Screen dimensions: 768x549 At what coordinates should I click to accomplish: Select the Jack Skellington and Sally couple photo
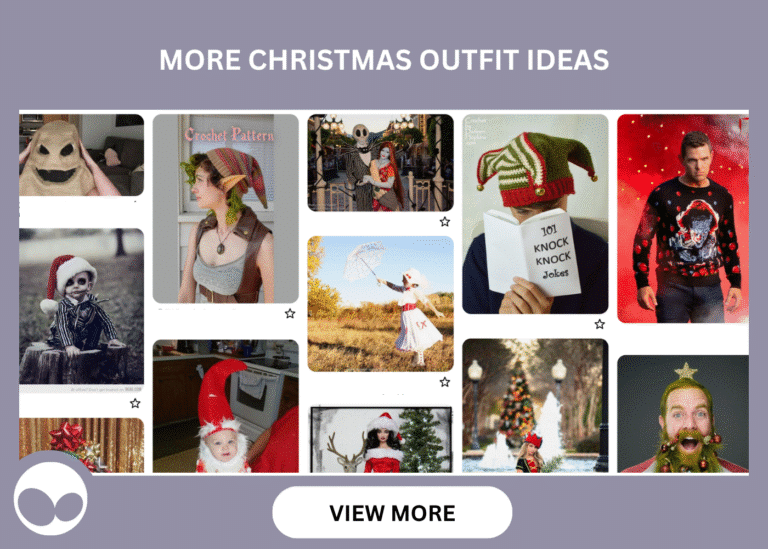381,163
